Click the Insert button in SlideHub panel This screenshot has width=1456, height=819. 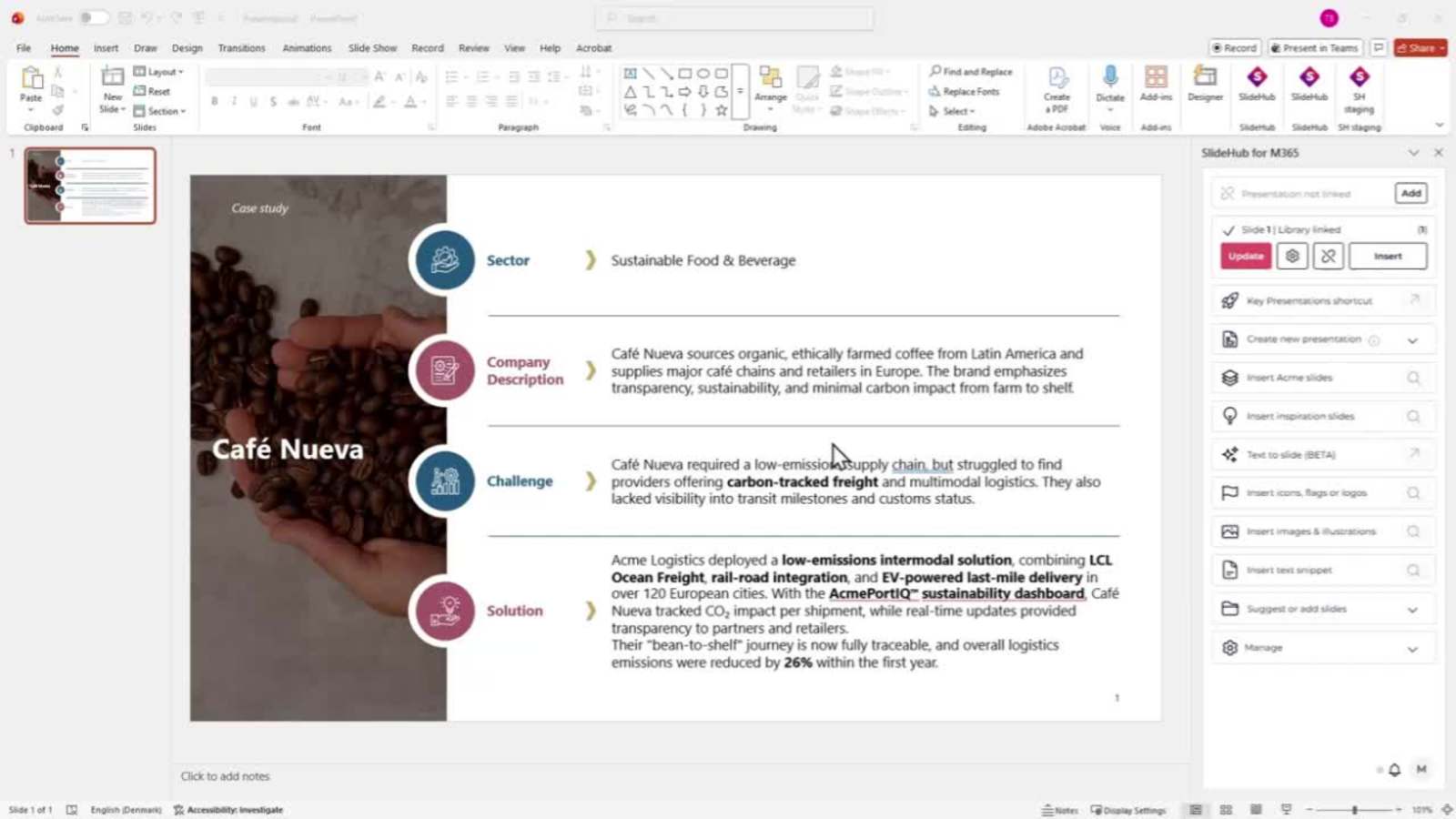pos(1388,257)
